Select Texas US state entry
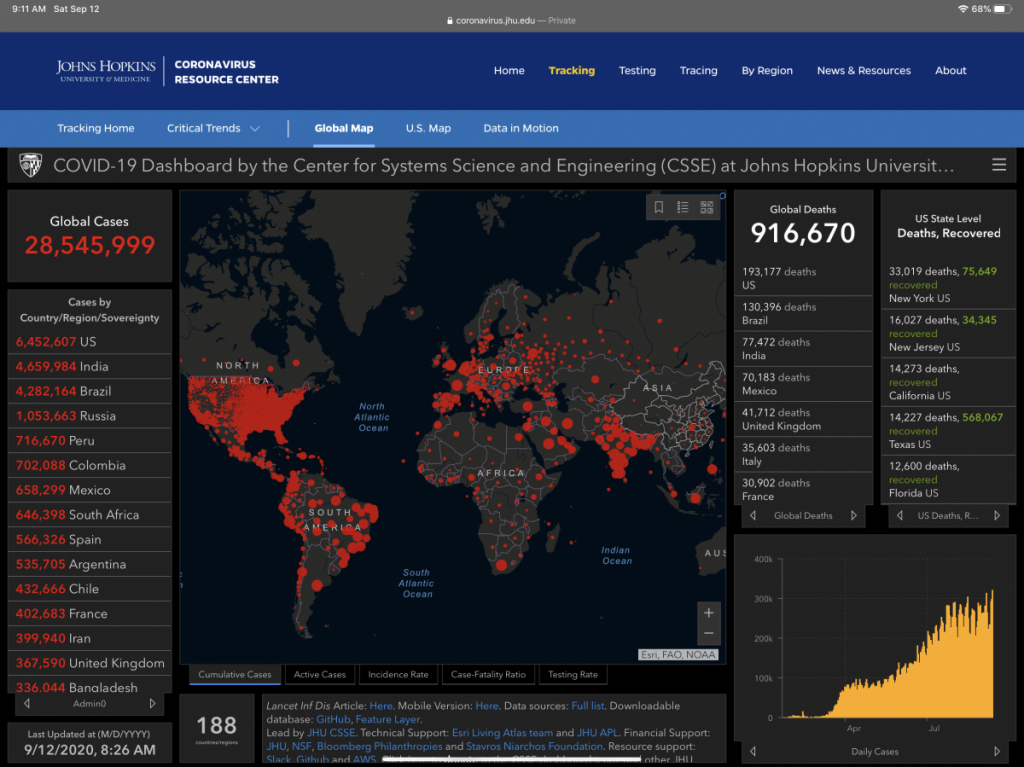 [x=948, y=431]
